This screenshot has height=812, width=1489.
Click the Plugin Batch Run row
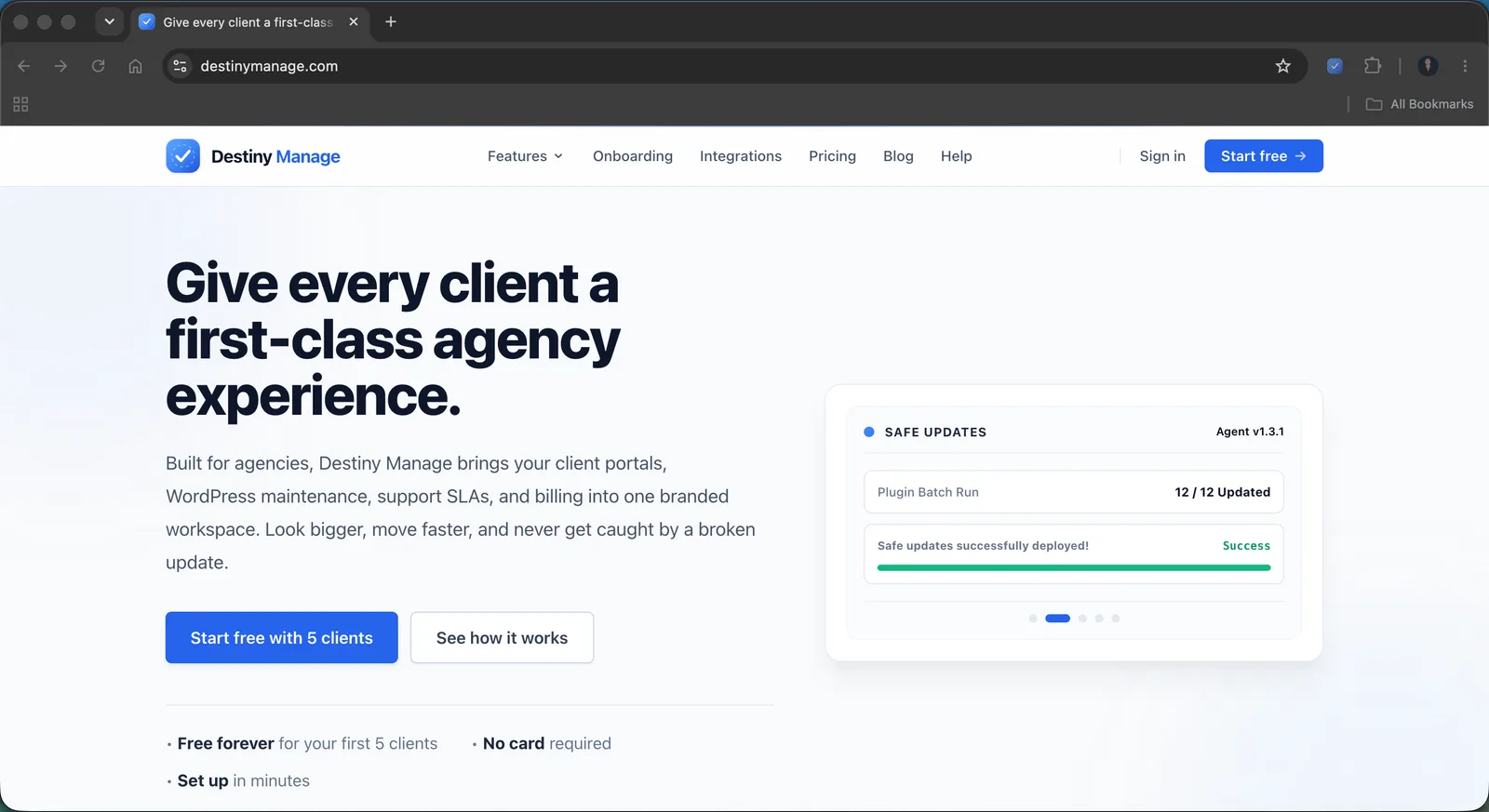[1074, 492]
